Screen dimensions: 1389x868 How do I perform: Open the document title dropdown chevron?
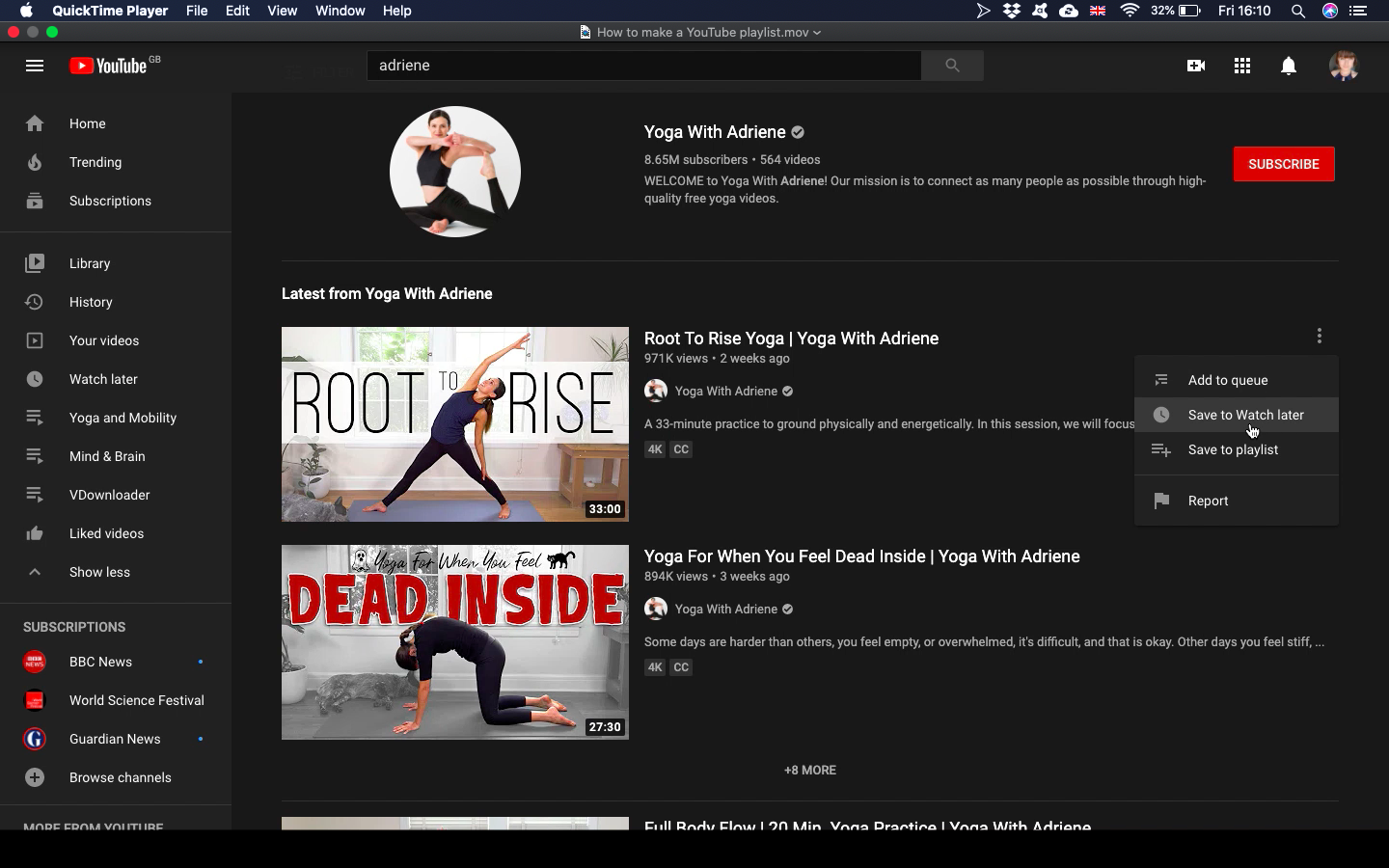click(817, 32)
